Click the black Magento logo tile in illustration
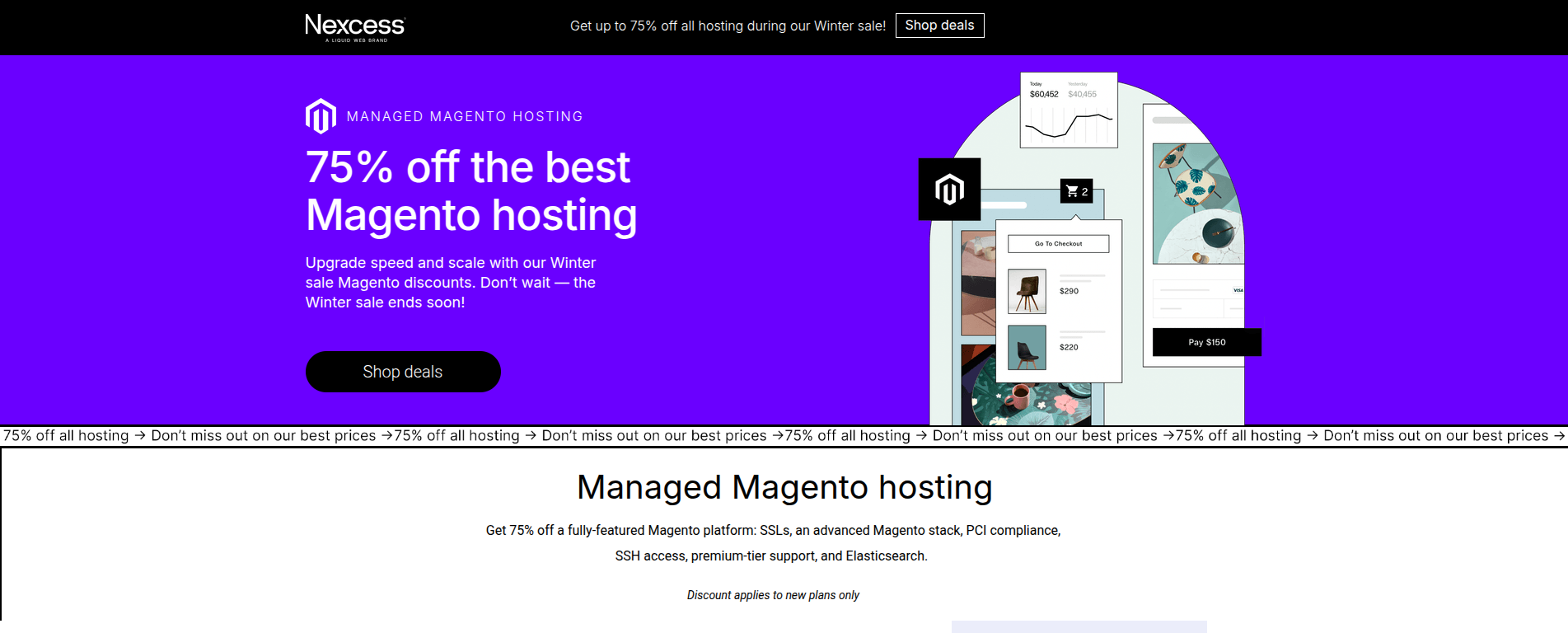The image size is (1568, 633). tap(949, 190)
